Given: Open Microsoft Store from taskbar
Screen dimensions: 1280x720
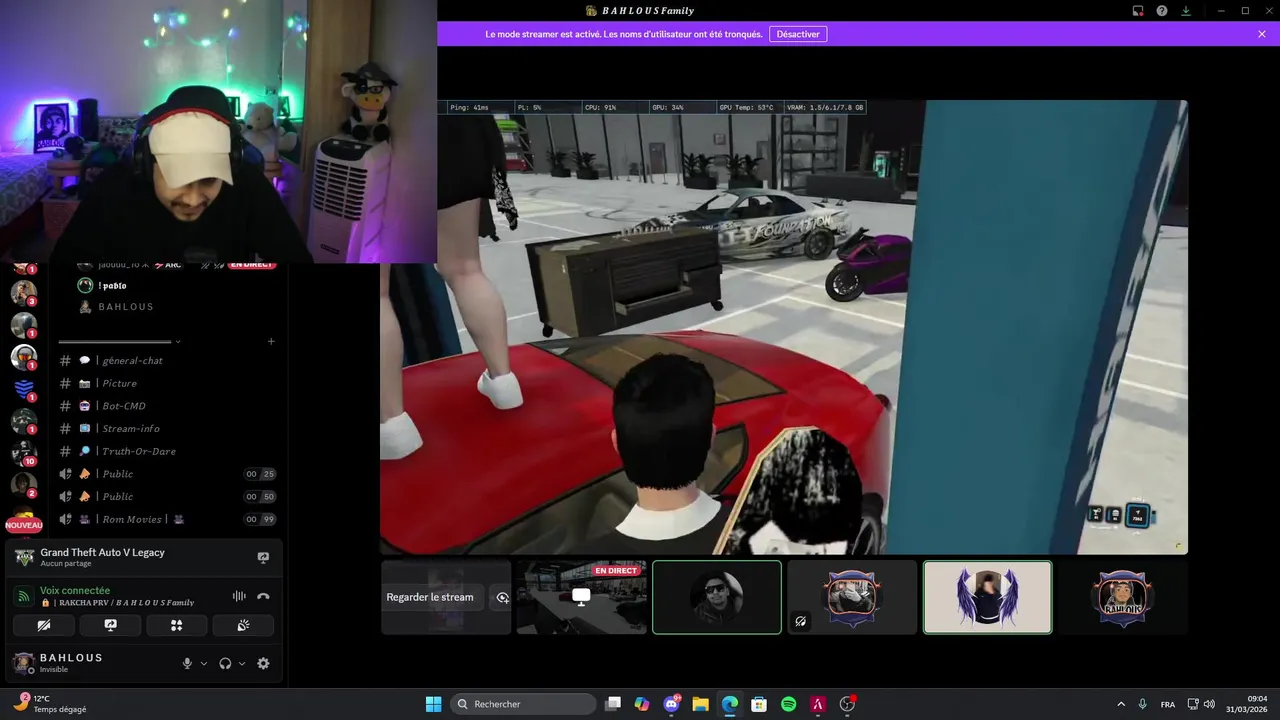Looking at the screenshot, I should tap(759, 704).
